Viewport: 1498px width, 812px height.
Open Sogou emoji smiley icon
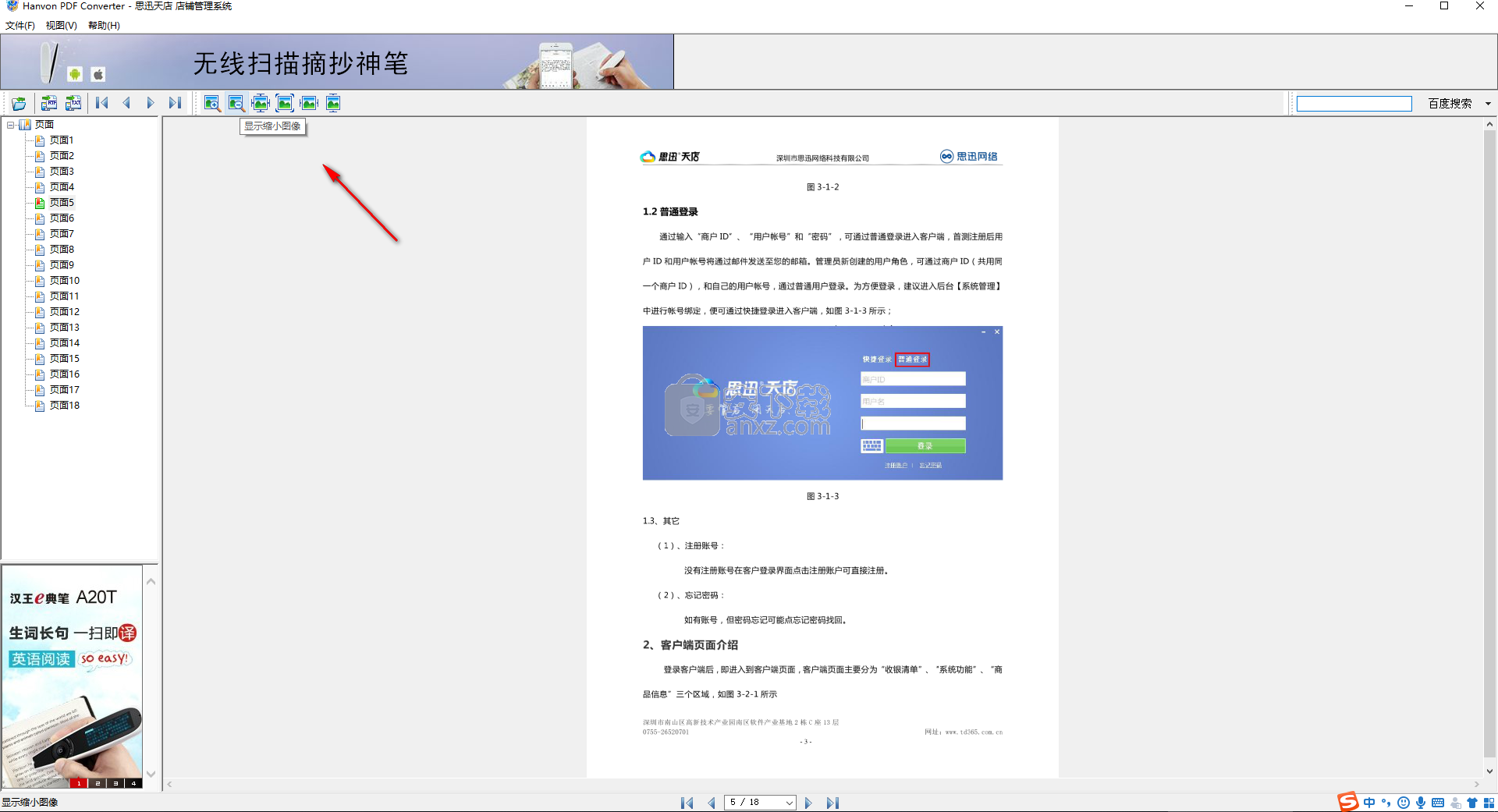1404,803
